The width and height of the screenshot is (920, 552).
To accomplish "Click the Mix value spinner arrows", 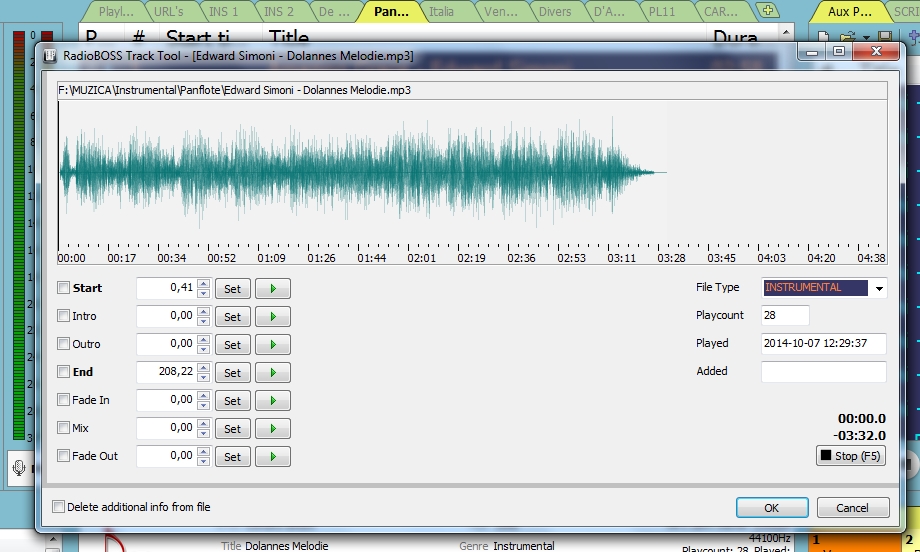I will tap(204, 428).
